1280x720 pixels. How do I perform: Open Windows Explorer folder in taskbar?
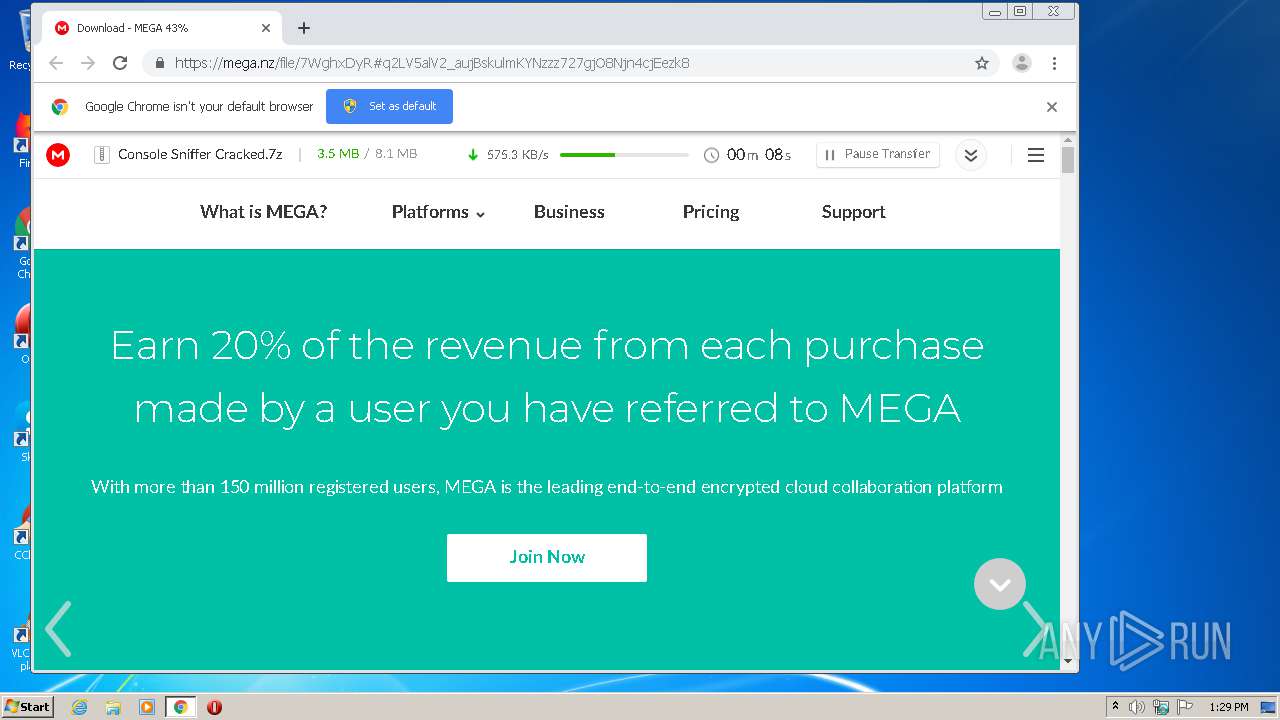click(113, 707)
